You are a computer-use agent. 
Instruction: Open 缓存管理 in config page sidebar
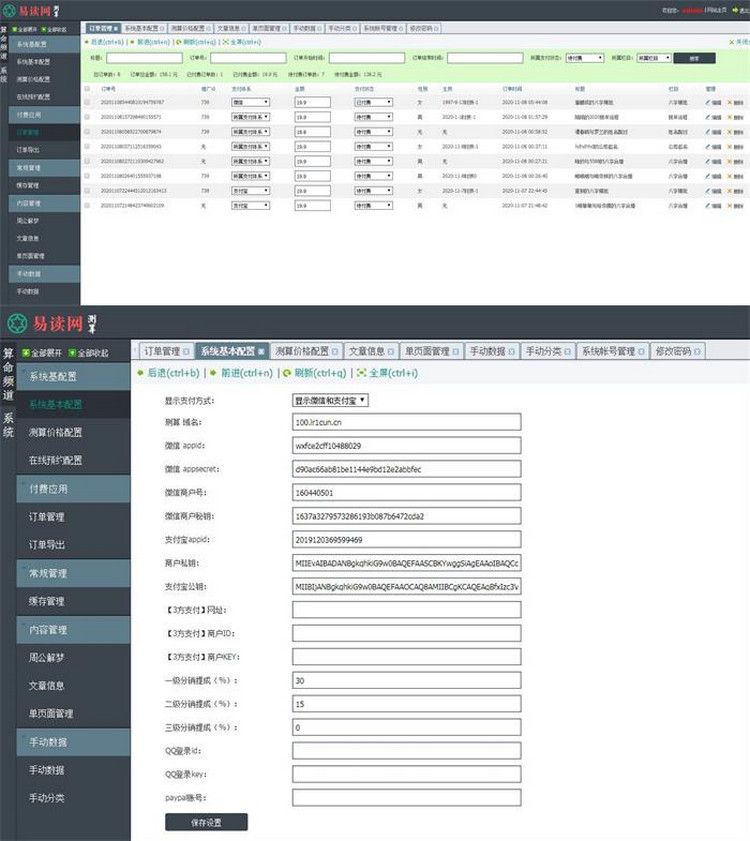tap(73, 601)
